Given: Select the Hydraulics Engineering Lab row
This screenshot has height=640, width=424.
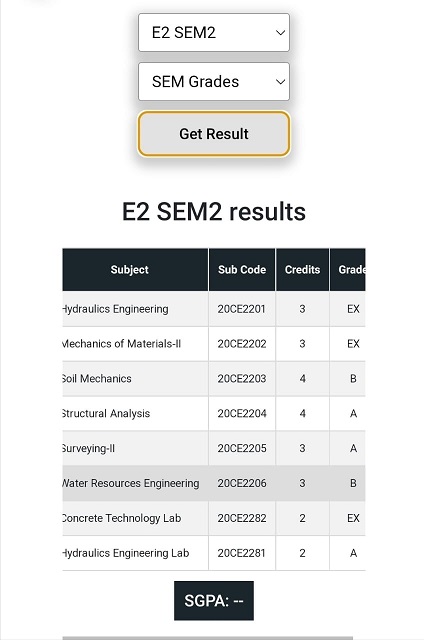Looking at the screenshot, I should [214, 553].
